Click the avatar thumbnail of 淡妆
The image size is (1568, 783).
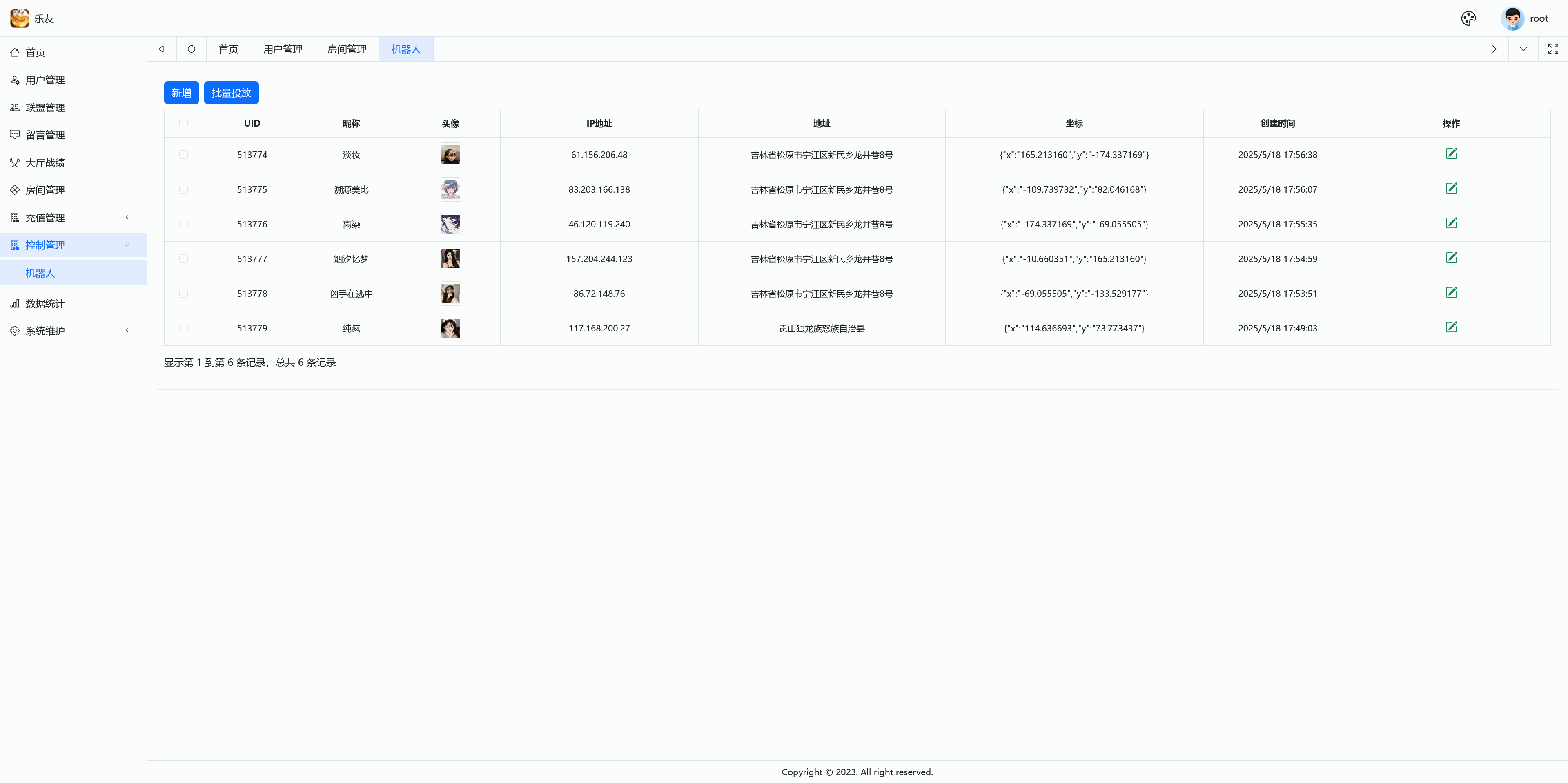click(450, 155)
